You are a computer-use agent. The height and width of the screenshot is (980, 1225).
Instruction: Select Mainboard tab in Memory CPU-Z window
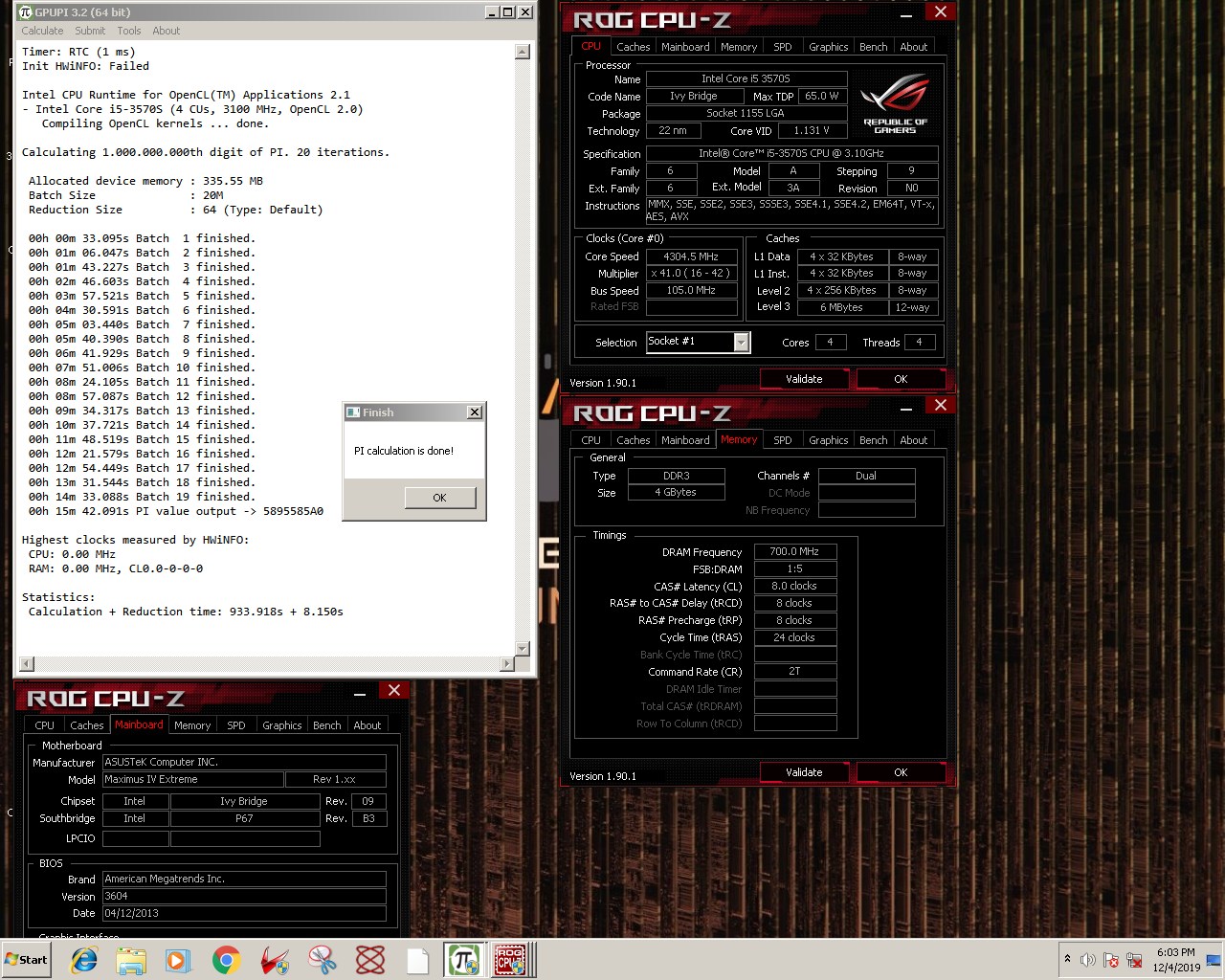tap(685, 440)
